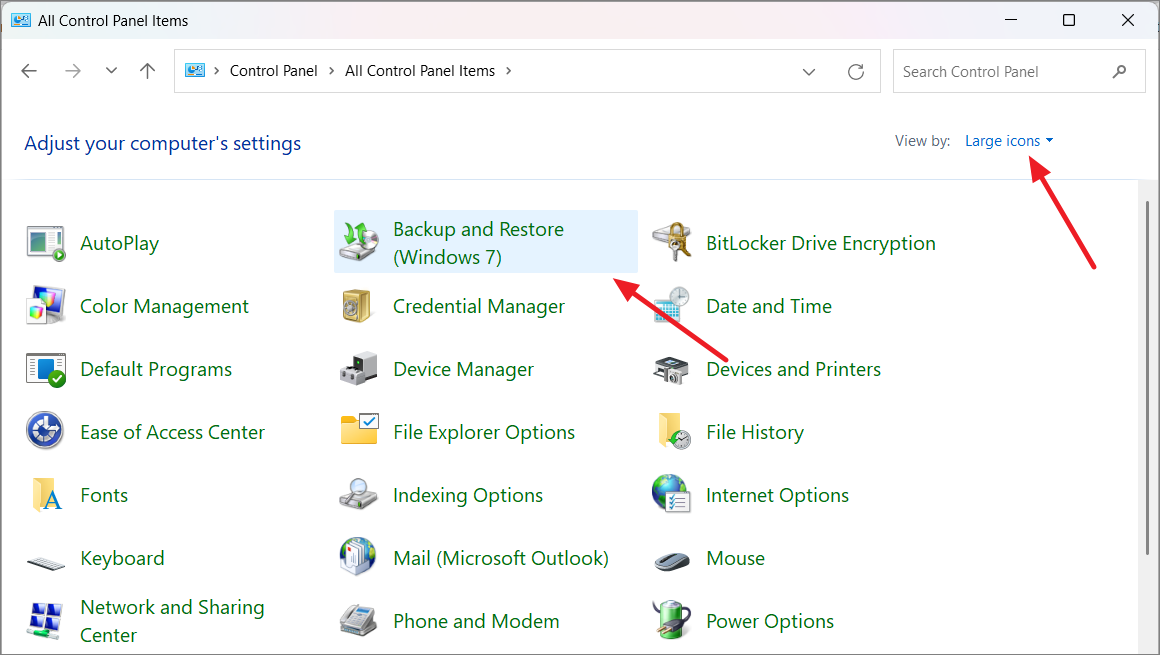Open Default Programs link
Viewport: 1160px width, 655px height.
coord(156,369)
